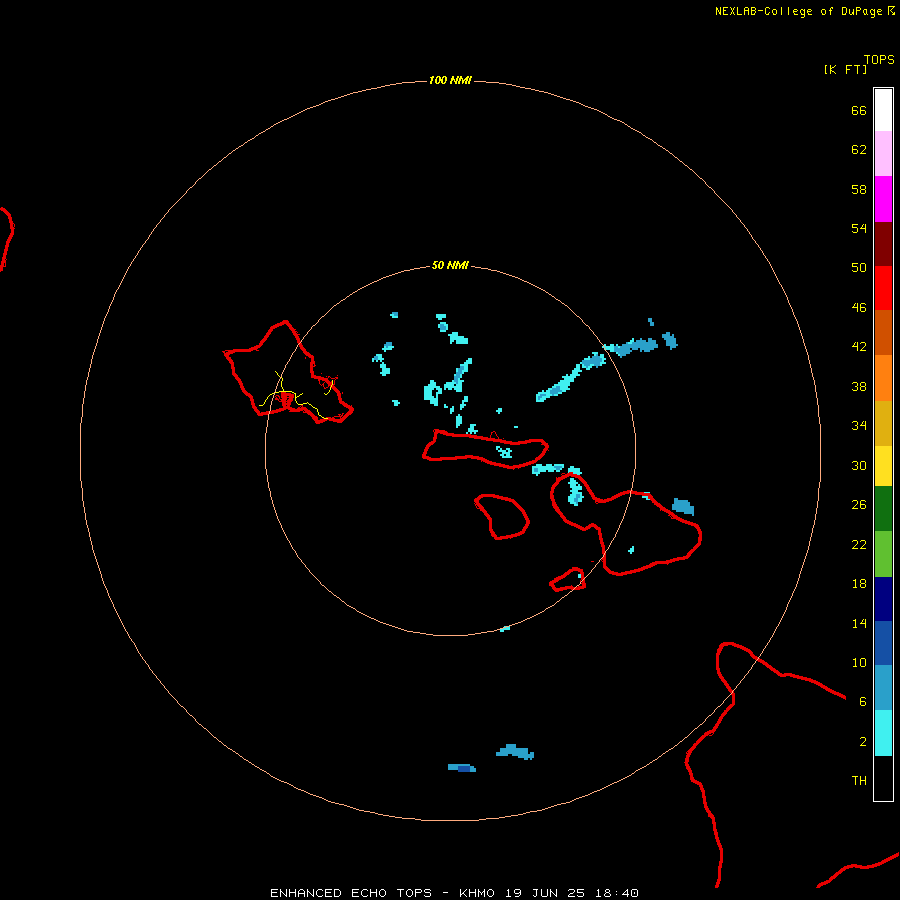Click the dark green legend swatch
Screen dimensions: 900x900
pos(883,509)
